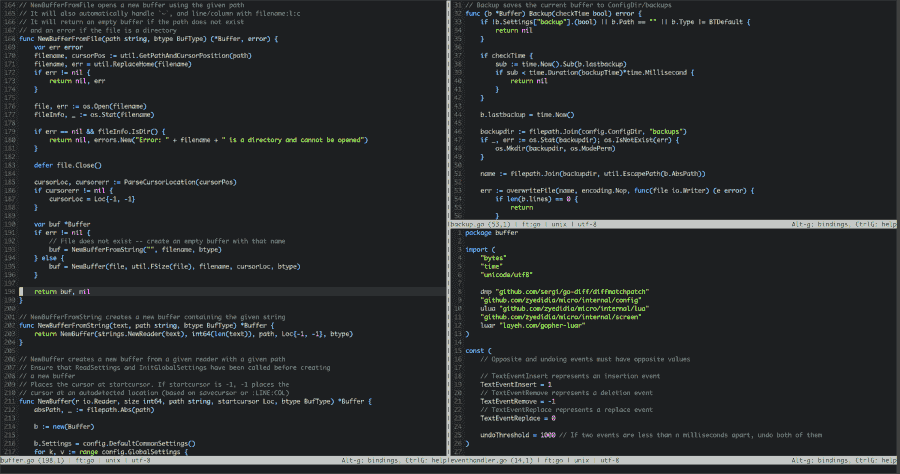This screenshot has width=900, height=474.
Task: Click the os.Stat(filename) line
Action: coord(94,115)
